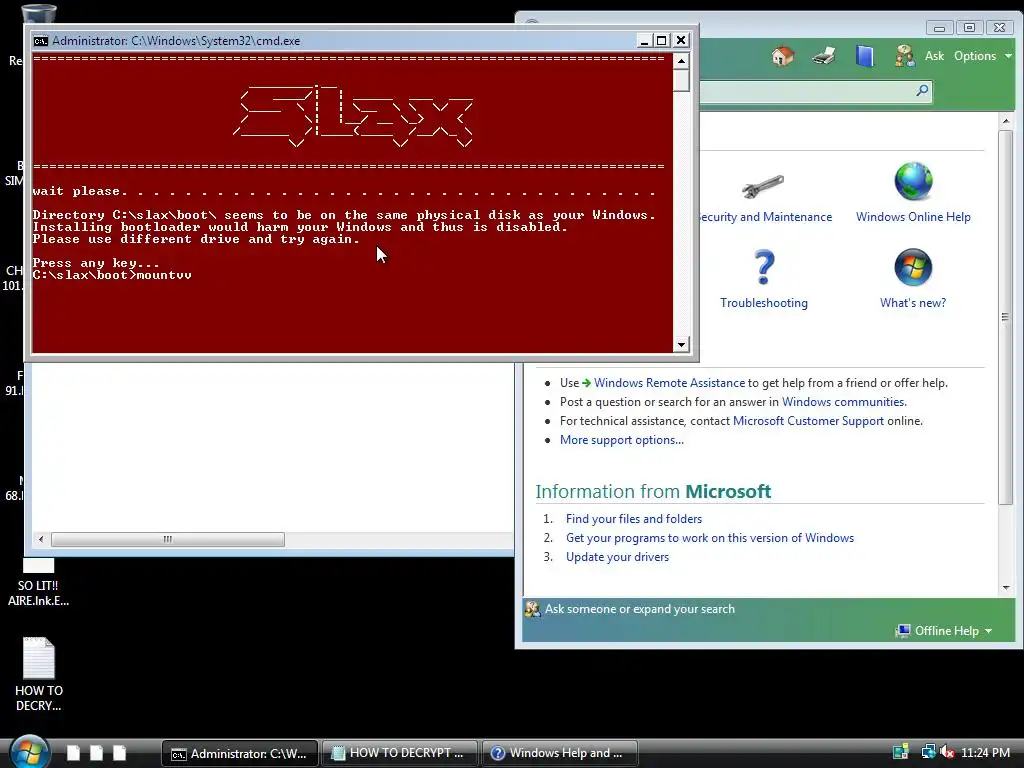Click the Help window vertical scrollbar thumb

(x=1006, y=317)
